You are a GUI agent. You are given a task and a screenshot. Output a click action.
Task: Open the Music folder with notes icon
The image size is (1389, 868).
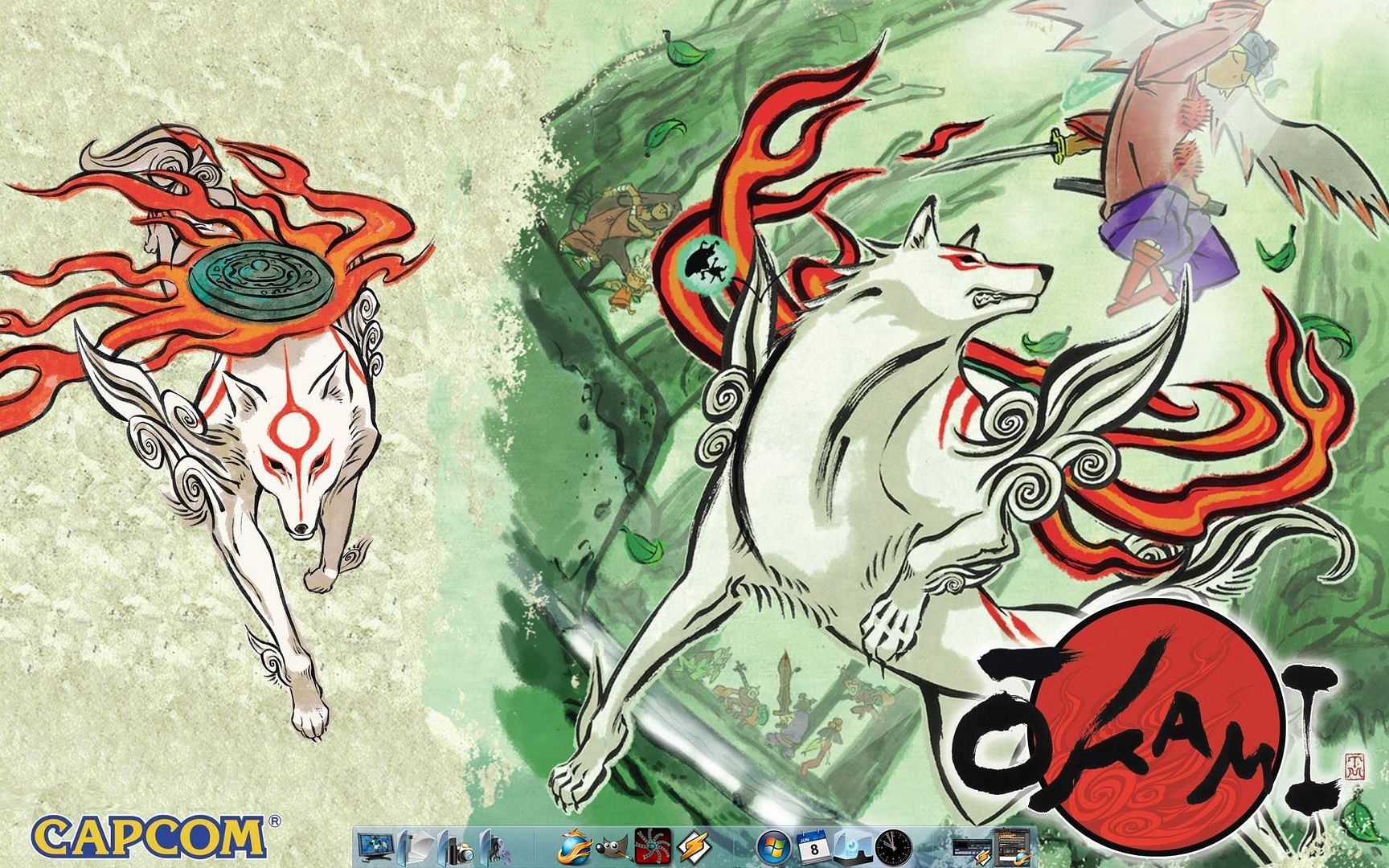tap(496, 846)
